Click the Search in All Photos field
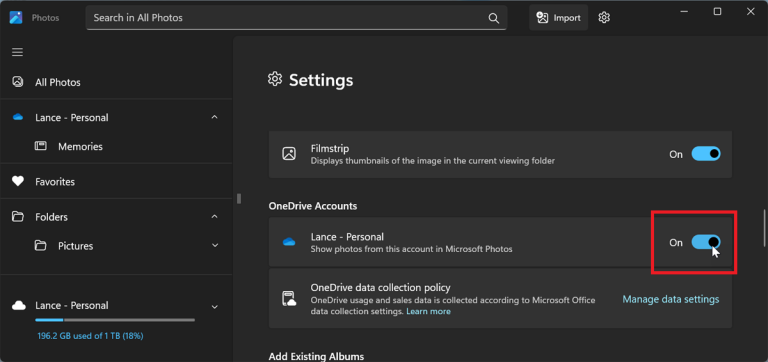This screenshot has width=768, height=362. (296, 18)
